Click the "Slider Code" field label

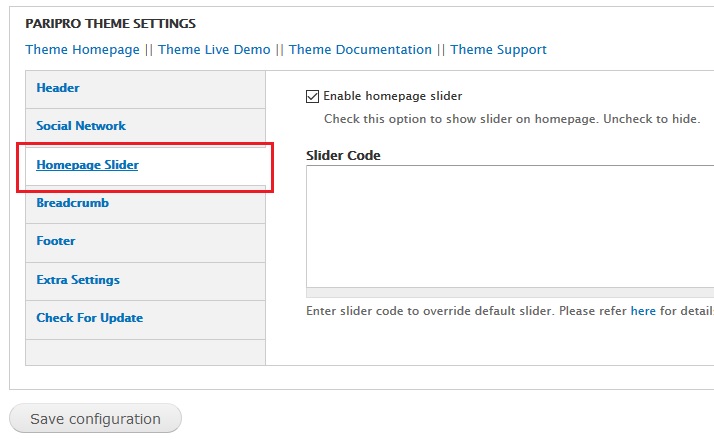[x=342, y=156]
